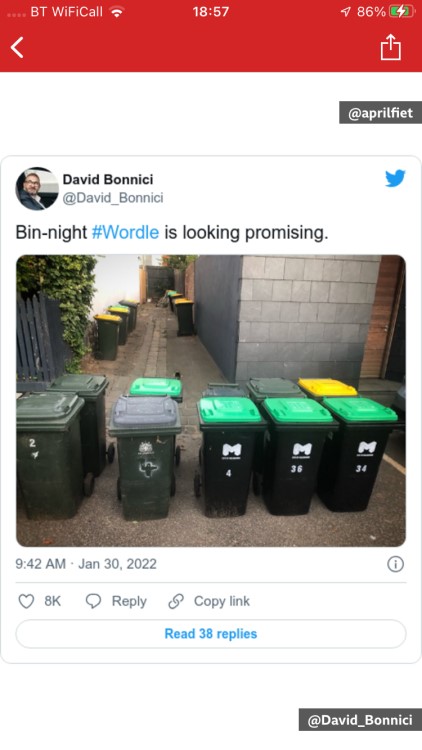Tap the @aprilfiet credit tag
422x750 pixels.
[x=380, y=113]
